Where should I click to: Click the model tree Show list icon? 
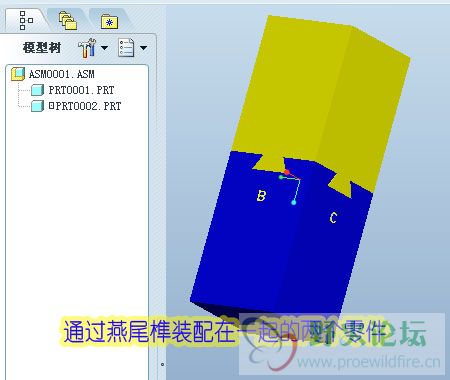click(126, 48)
